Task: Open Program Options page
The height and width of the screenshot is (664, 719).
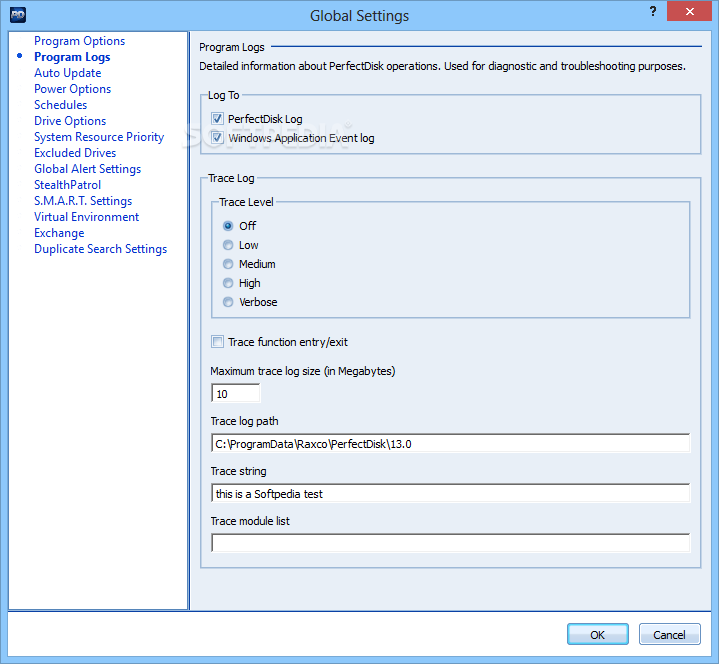Action: (79, 41)
